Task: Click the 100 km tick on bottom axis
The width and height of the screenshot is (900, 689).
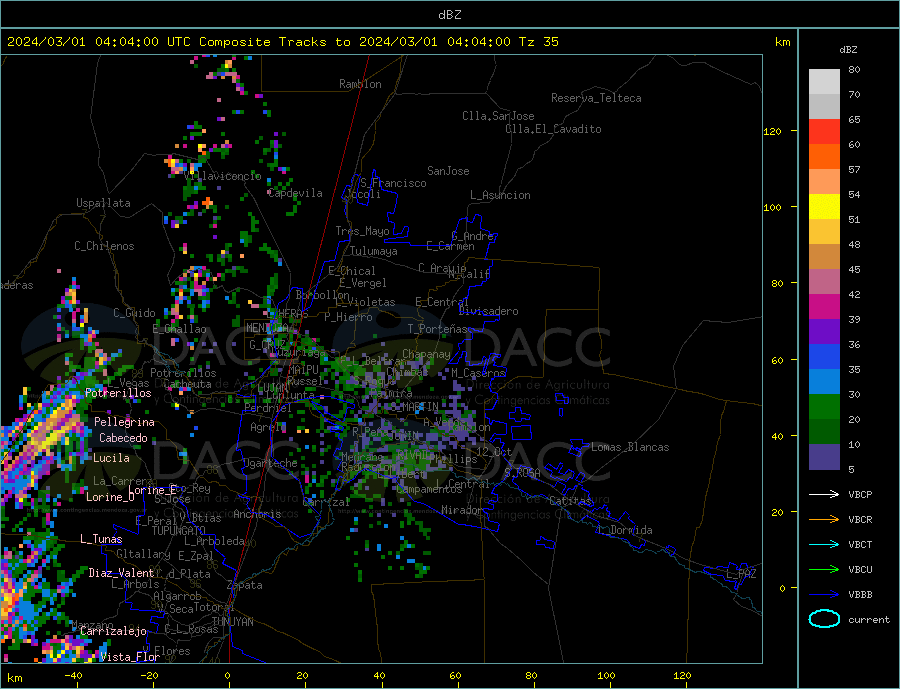Action: [606, 675]
